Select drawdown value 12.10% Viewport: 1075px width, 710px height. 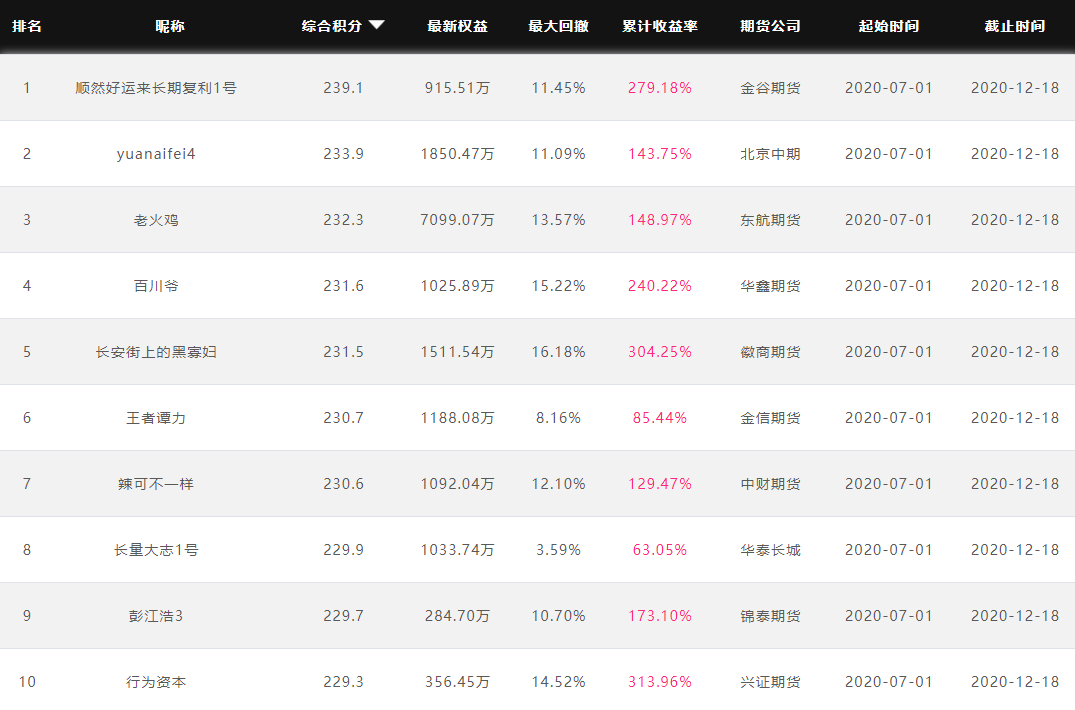pyautogui.click(x=559, y=484)
